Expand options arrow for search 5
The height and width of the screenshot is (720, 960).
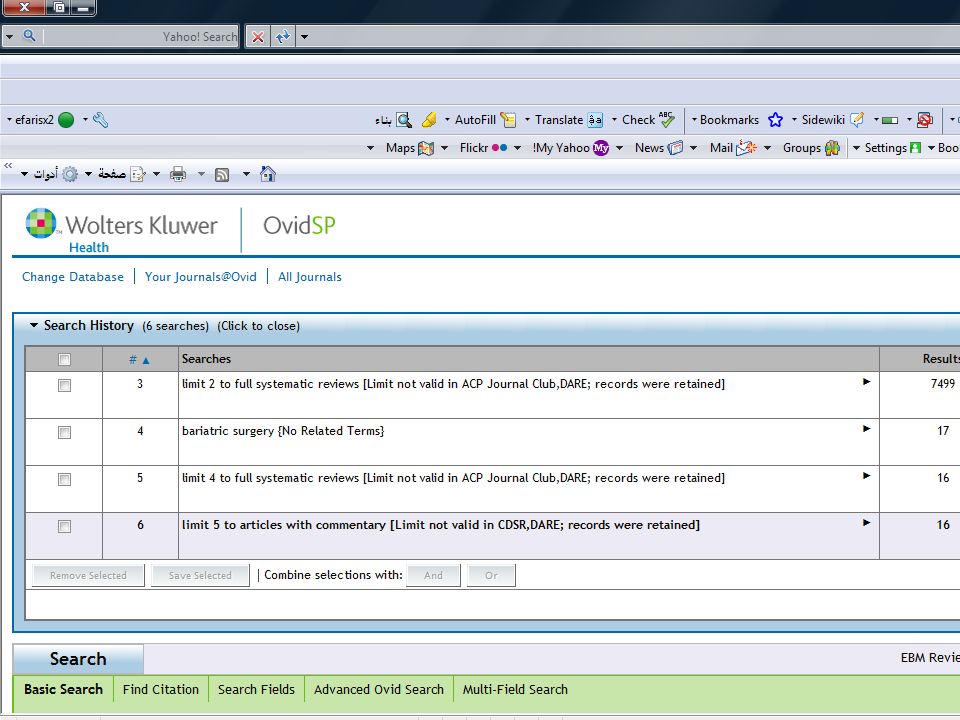[866, 476]
